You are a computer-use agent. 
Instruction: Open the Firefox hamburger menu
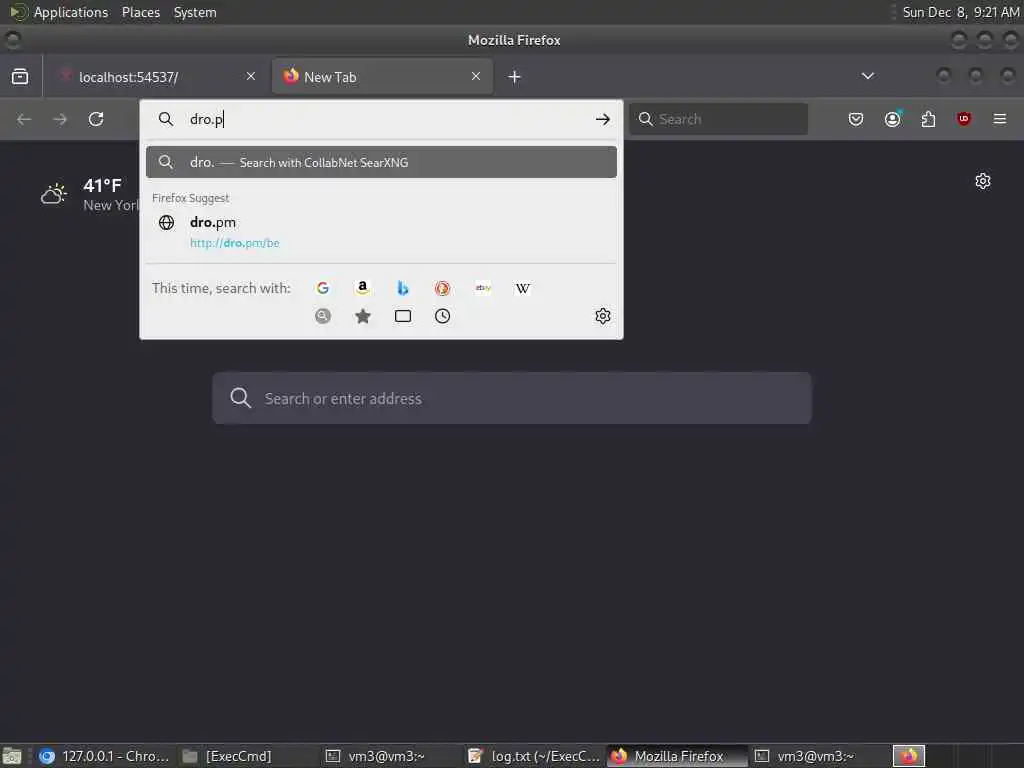999,119
